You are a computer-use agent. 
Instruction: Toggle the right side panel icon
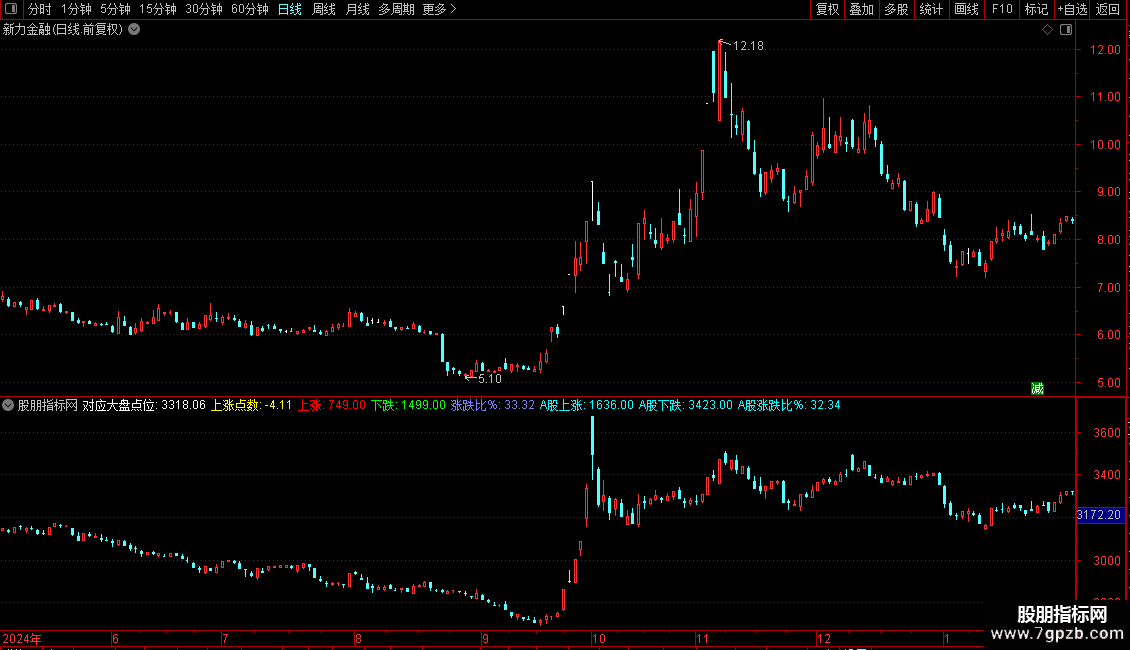(x=1066, y=30)
